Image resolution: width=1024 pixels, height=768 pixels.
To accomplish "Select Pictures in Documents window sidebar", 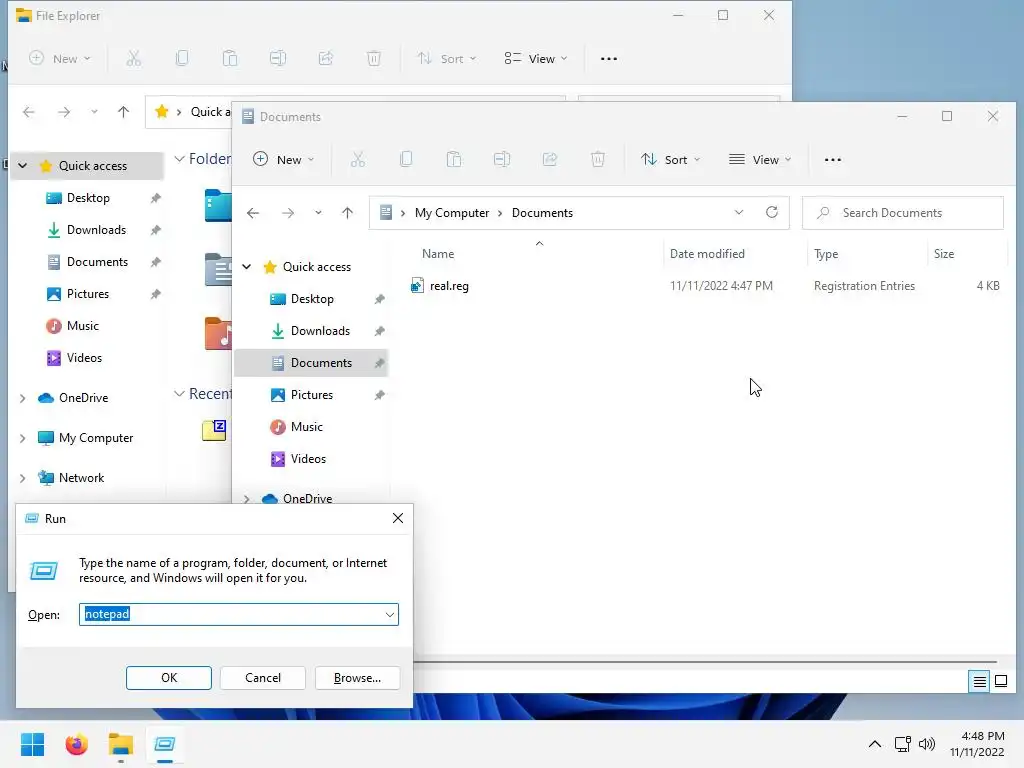I will tap(312, 395).
